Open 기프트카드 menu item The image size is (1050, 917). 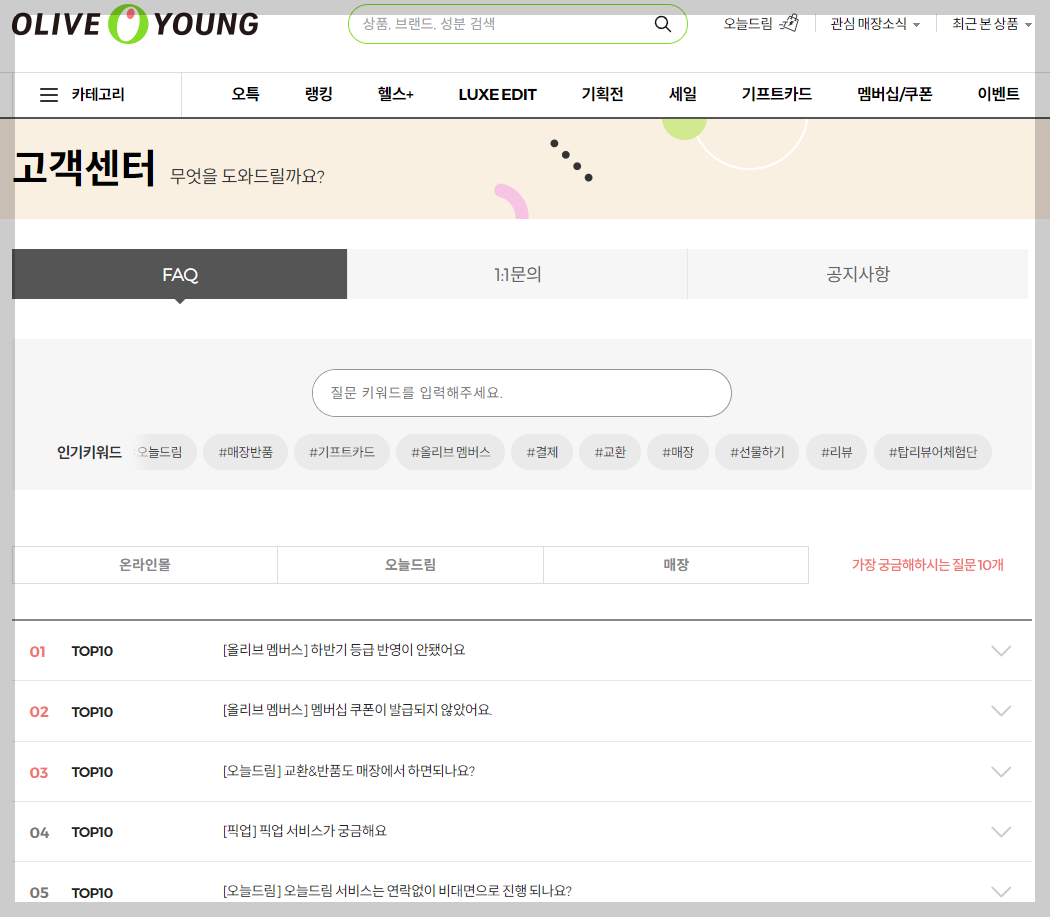tap(777, 94)
